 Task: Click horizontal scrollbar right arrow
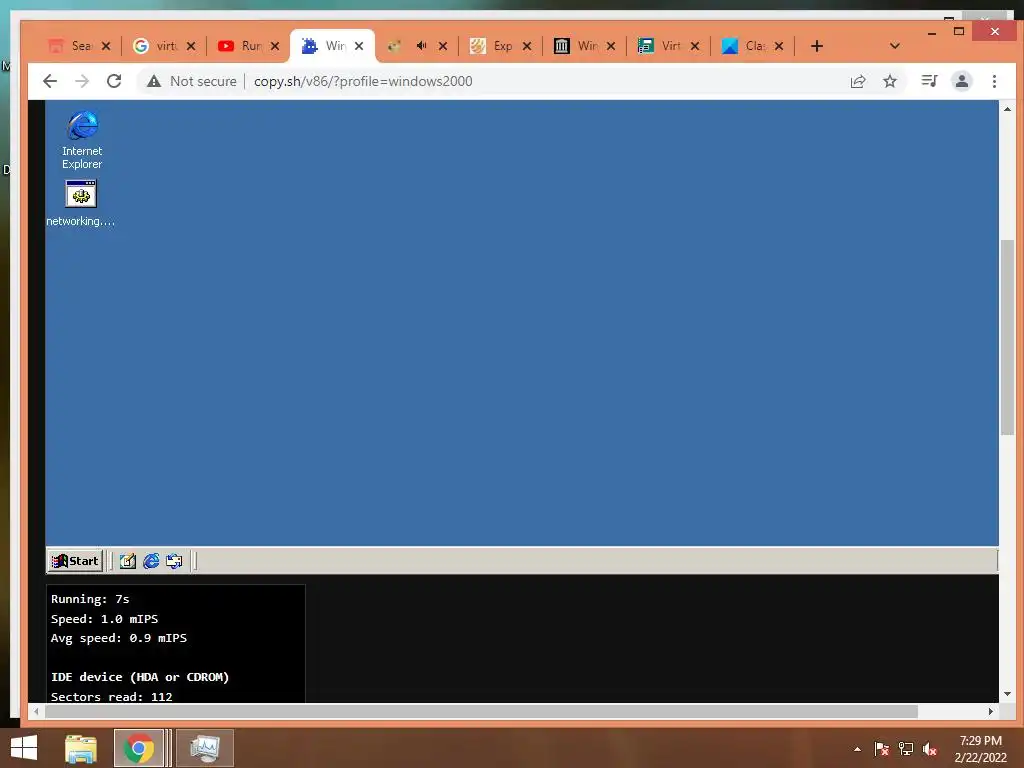point(991,711)
